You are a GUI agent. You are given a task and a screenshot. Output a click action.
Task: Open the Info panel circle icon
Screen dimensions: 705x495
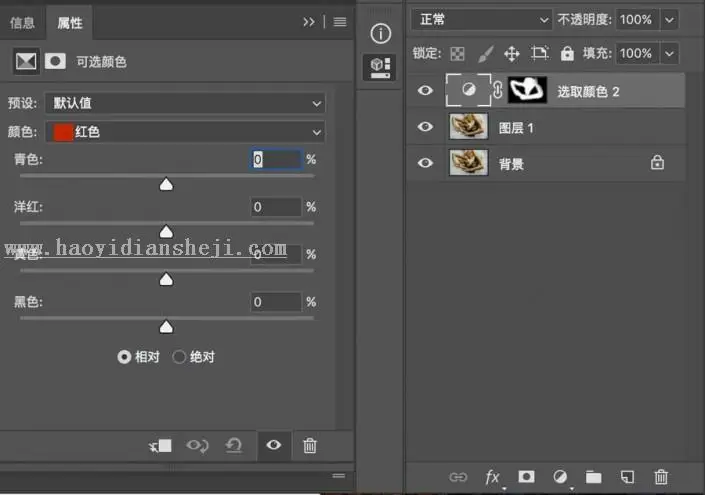(x=380, y=34)
